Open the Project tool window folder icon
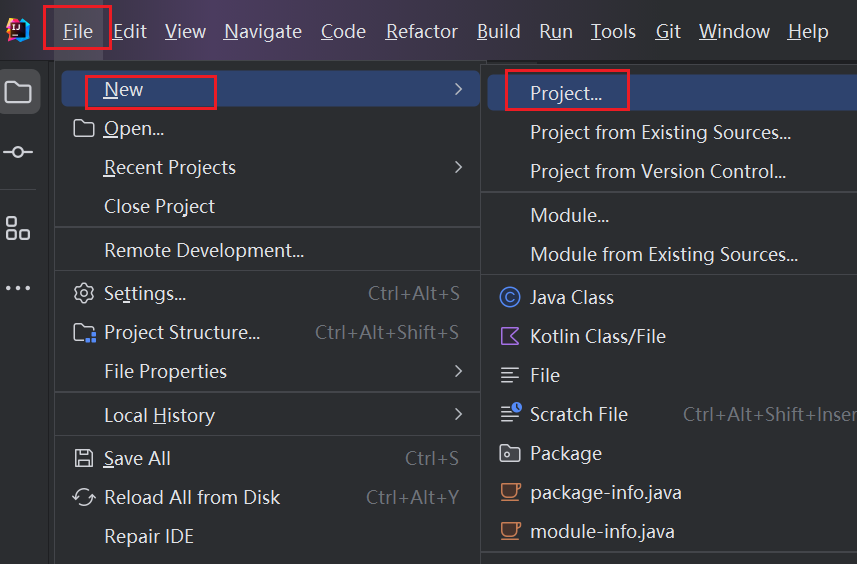This screenshot has width=857, height=564. pos(18,92)
